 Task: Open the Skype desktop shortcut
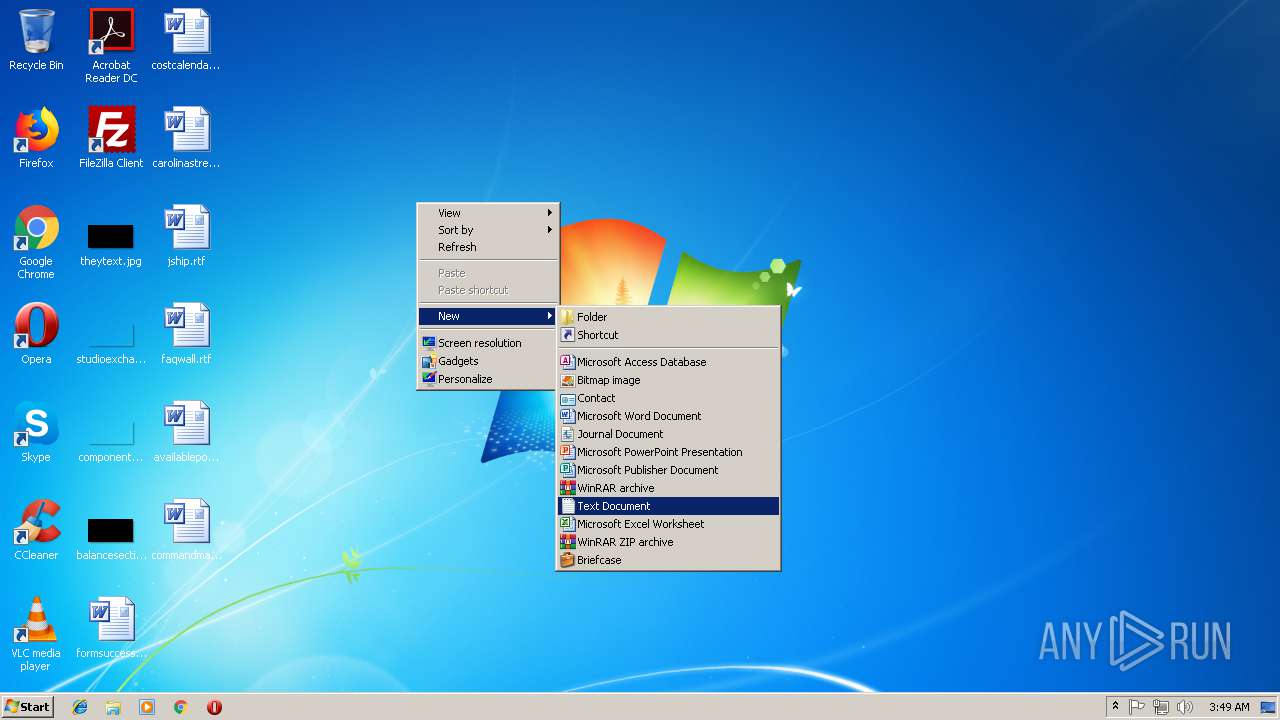pyautogui.click(x=36, y=432)
